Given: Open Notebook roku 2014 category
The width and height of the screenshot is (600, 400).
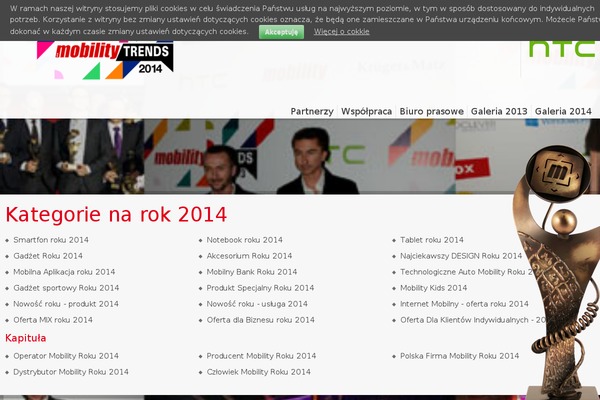Looking at the screenshot, I should click(x=245, y=240).
